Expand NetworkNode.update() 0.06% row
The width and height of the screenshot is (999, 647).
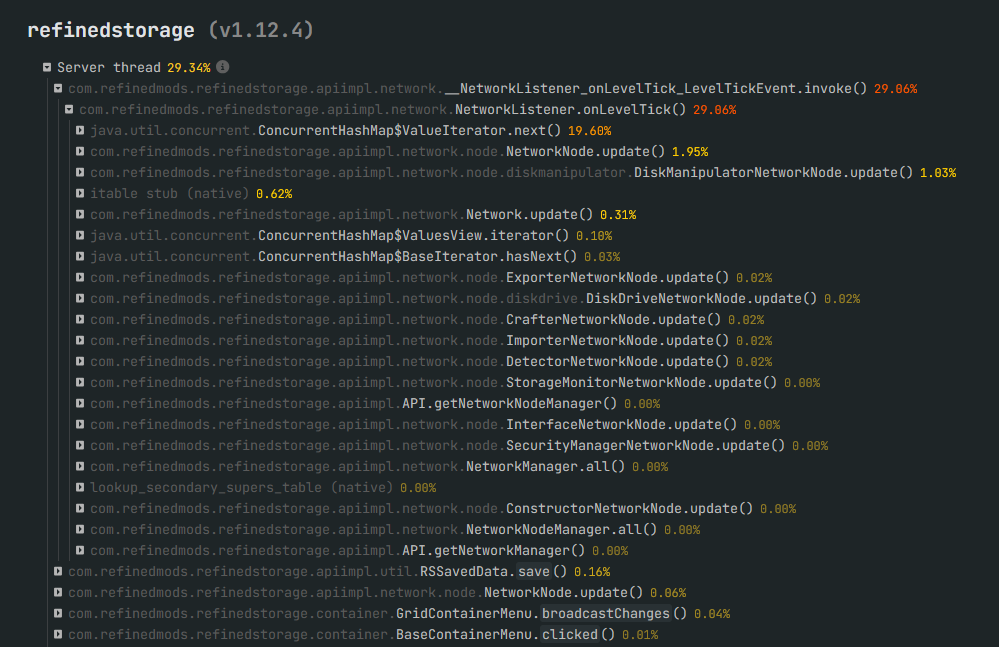pos(58,593)
